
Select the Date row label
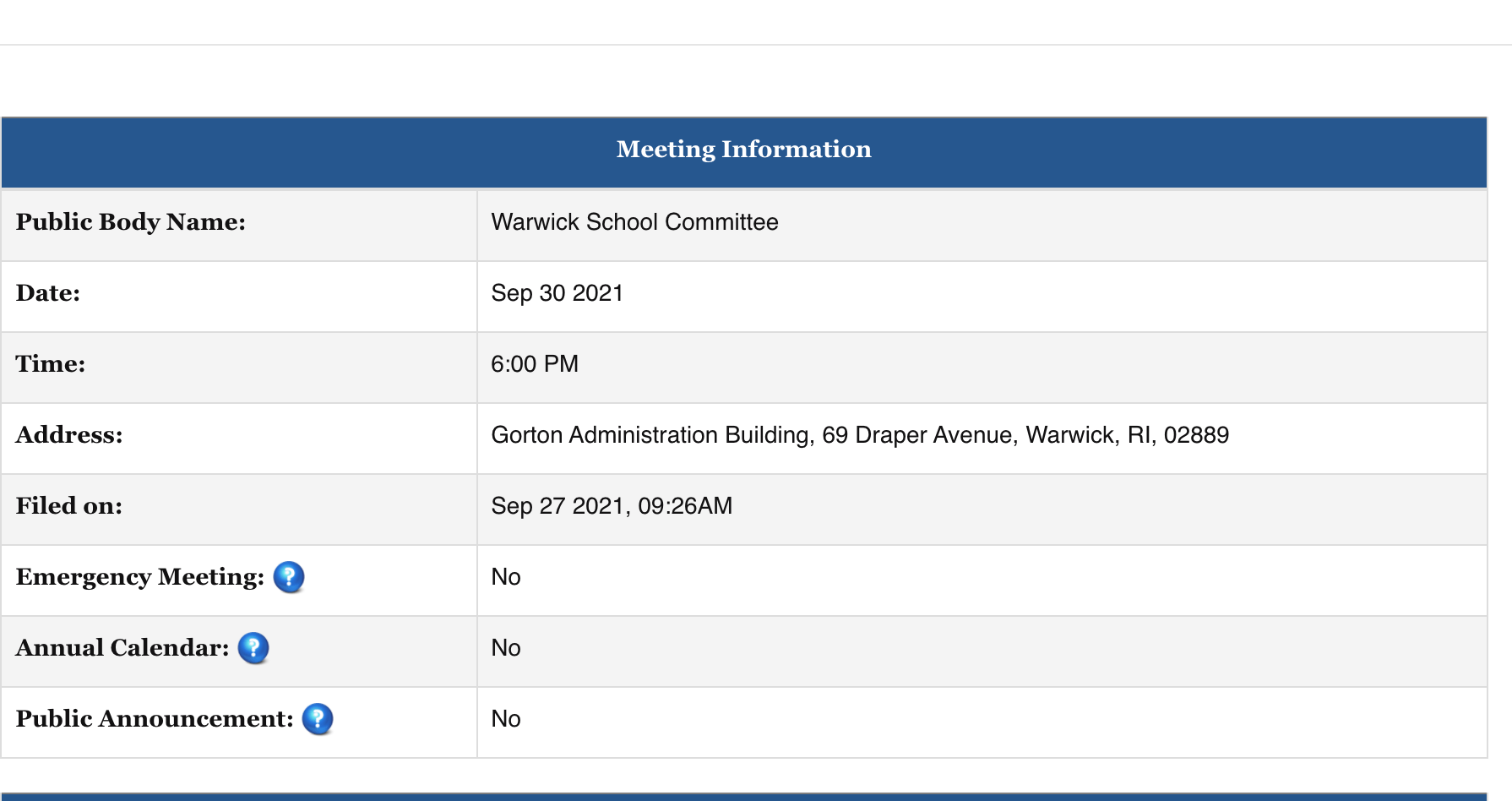point(47,293)
